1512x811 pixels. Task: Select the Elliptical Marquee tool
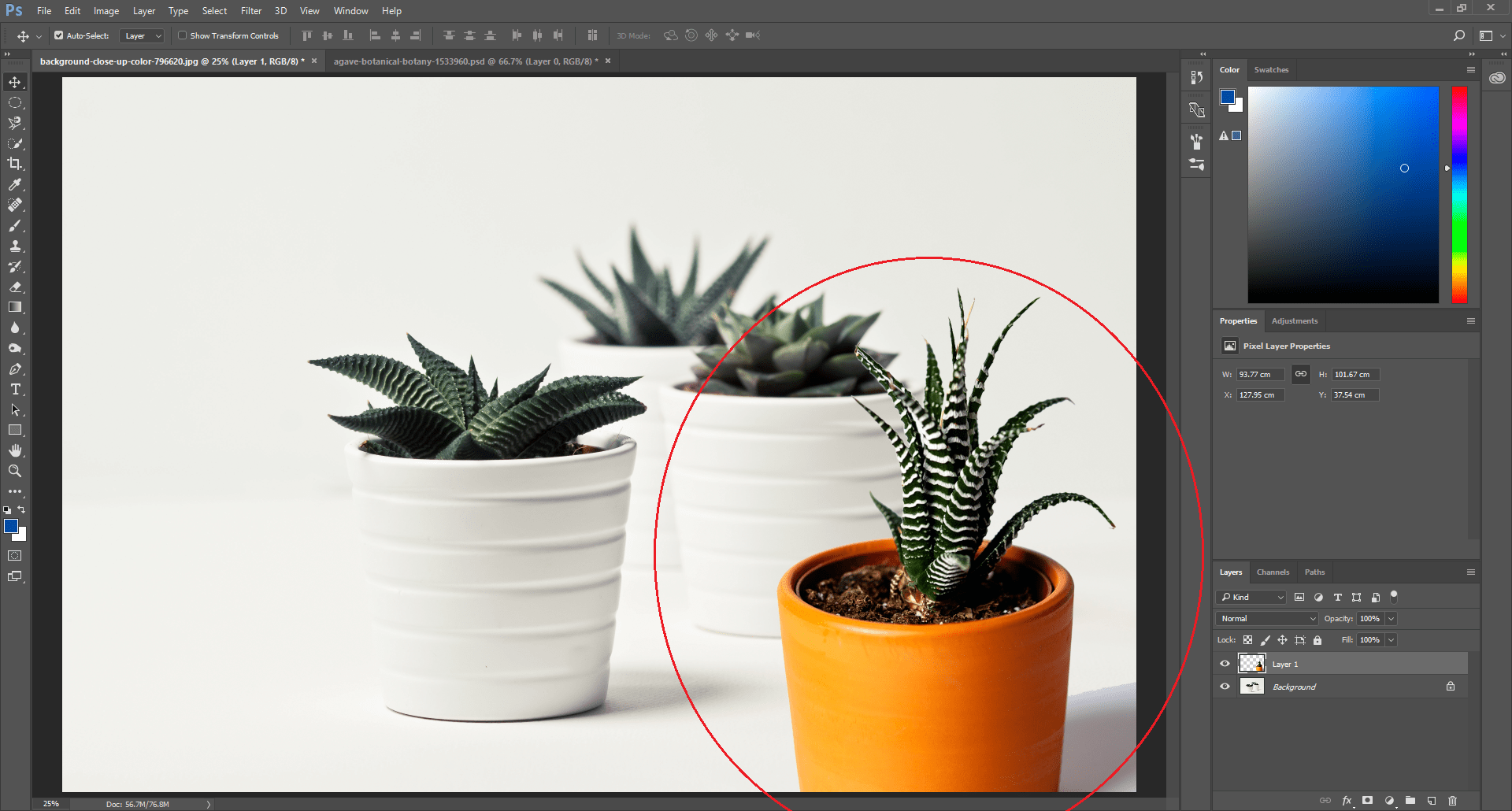pyautogui.click(x=15, y=102)
